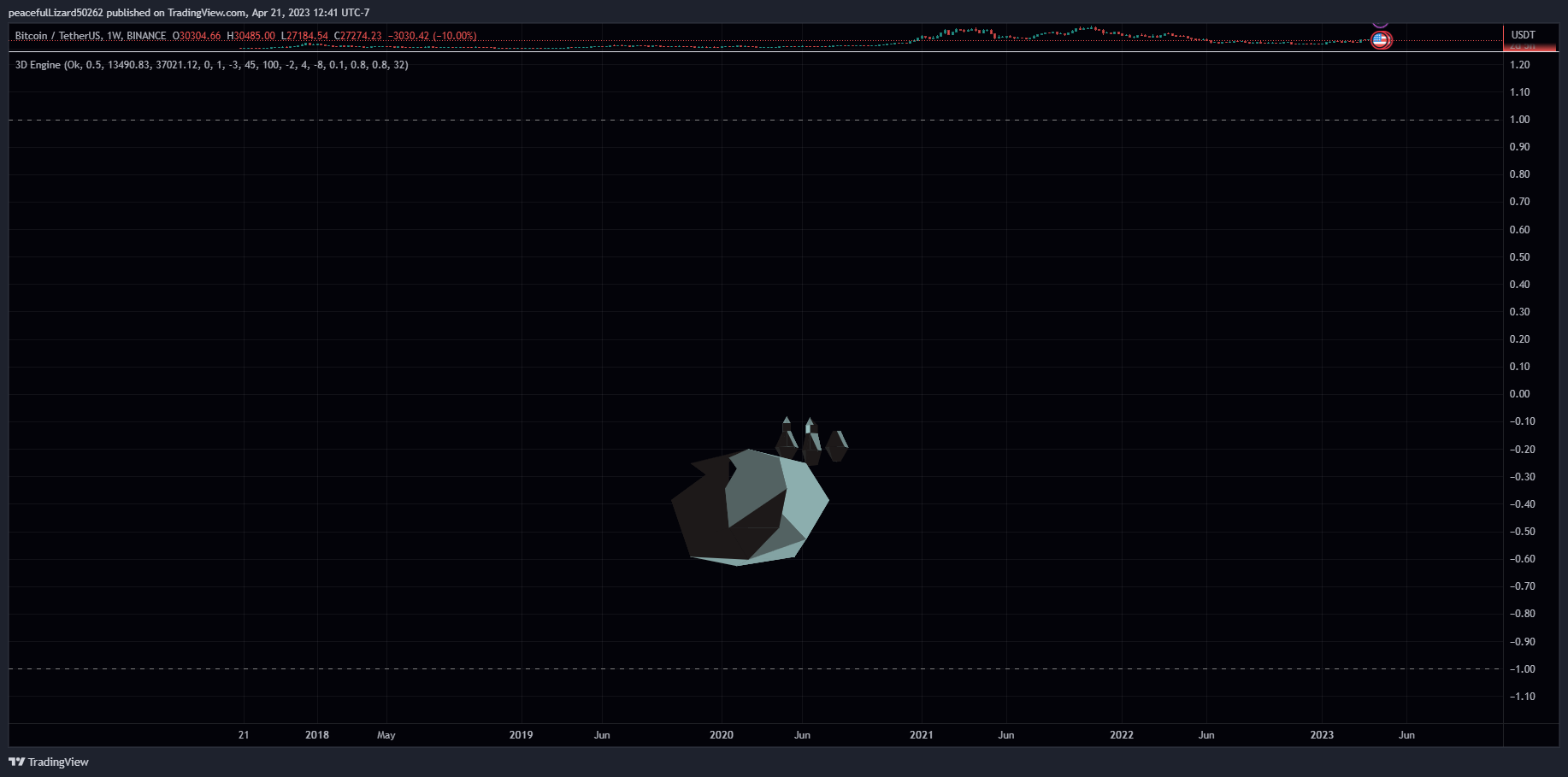Click the small floating crystal shapes
Image resolution: width=1568 pixels, height=777 pixels.
click(x=811, y=441)
